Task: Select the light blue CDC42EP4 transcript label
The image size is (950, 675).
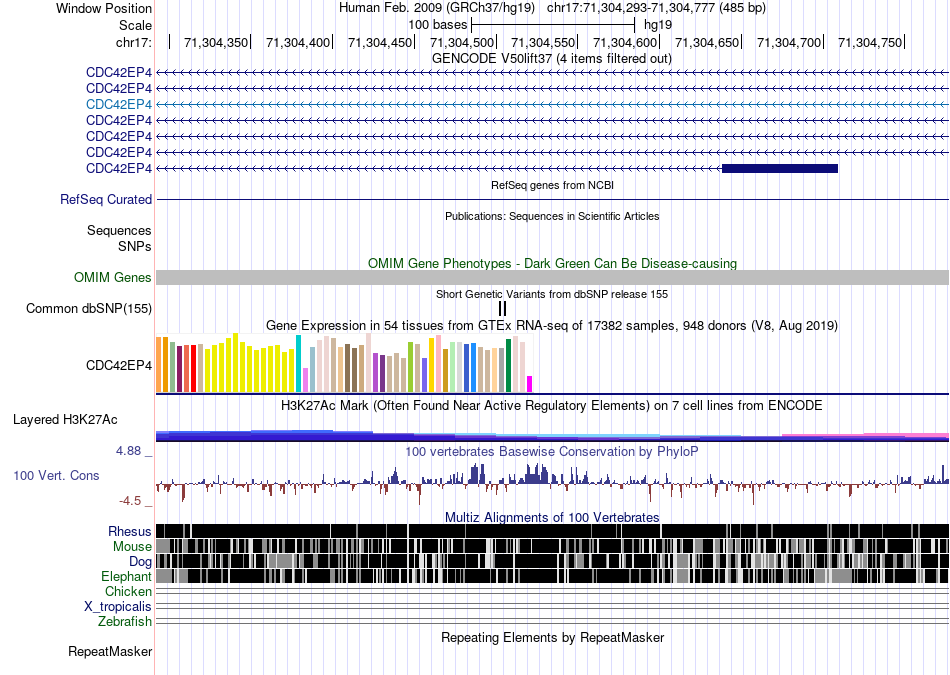Action: point(119,104)
